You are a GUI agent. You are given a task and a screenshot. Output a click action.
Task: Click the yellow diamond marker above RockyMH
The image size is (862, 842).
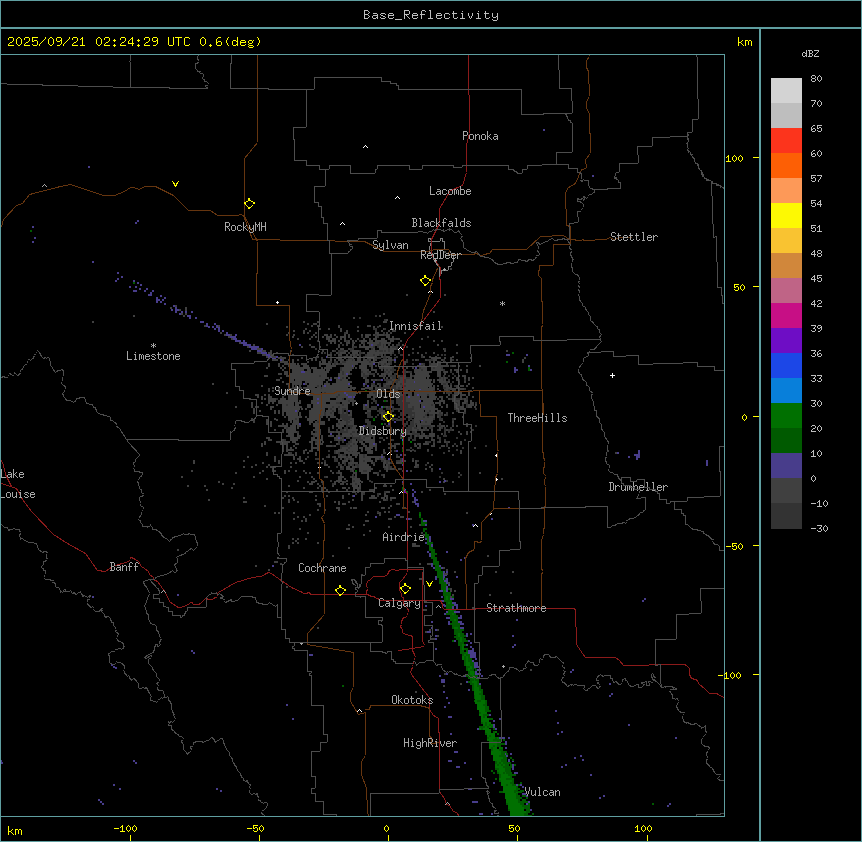249,203
